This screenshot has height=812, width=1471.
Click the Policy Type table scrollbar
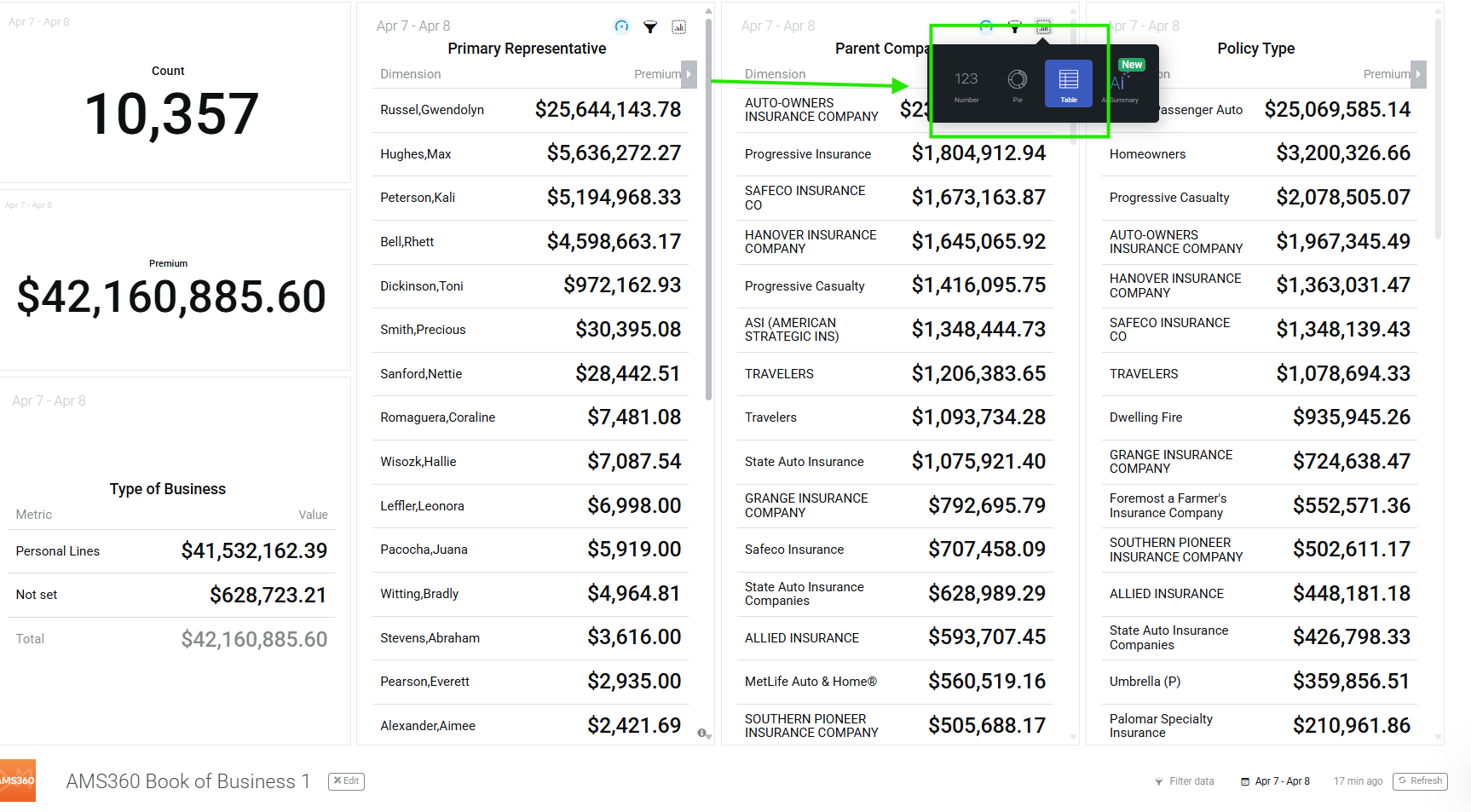tap(1439, 128)
